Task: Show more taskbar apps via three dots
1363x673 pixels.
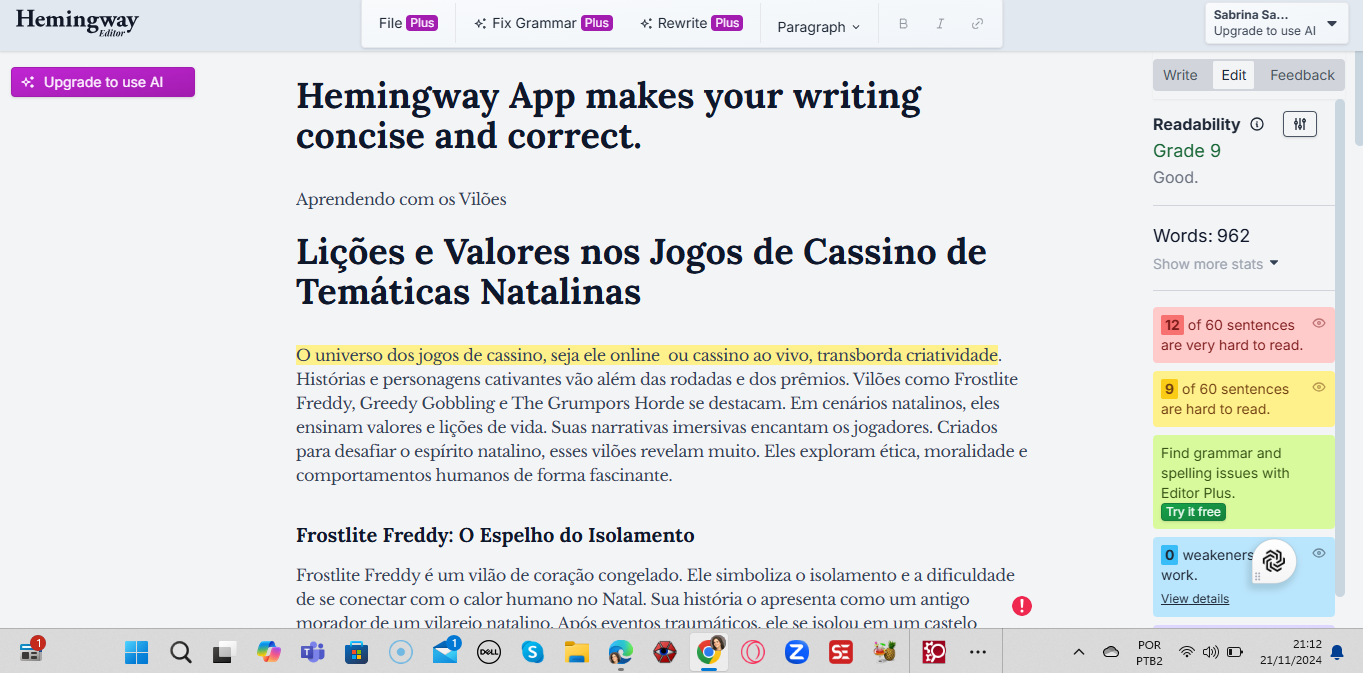Action: coord(978,653)
